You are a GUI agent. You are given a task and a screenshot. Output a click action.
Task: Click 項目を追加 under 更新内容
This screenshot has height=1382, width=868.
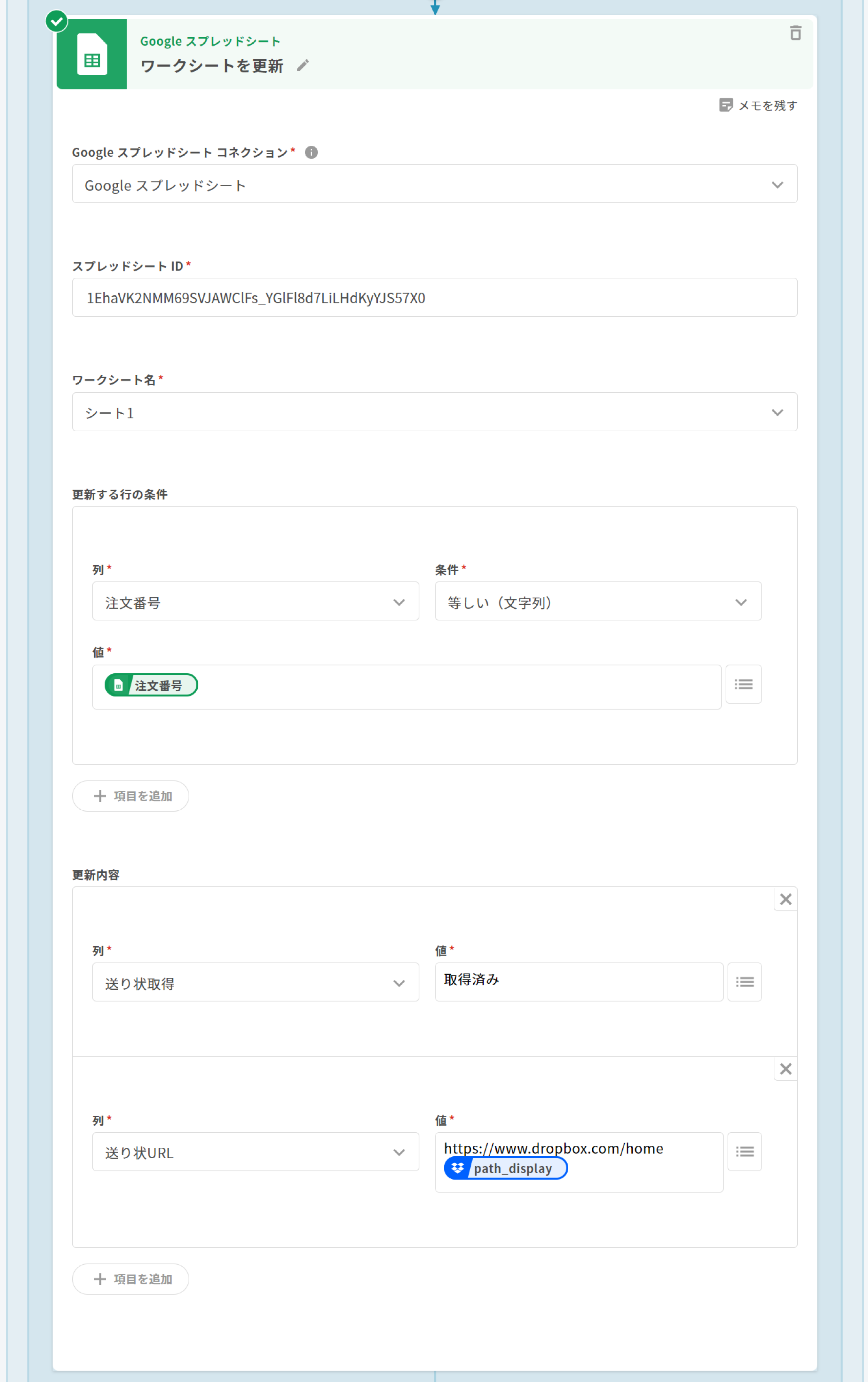(131, 1279)
